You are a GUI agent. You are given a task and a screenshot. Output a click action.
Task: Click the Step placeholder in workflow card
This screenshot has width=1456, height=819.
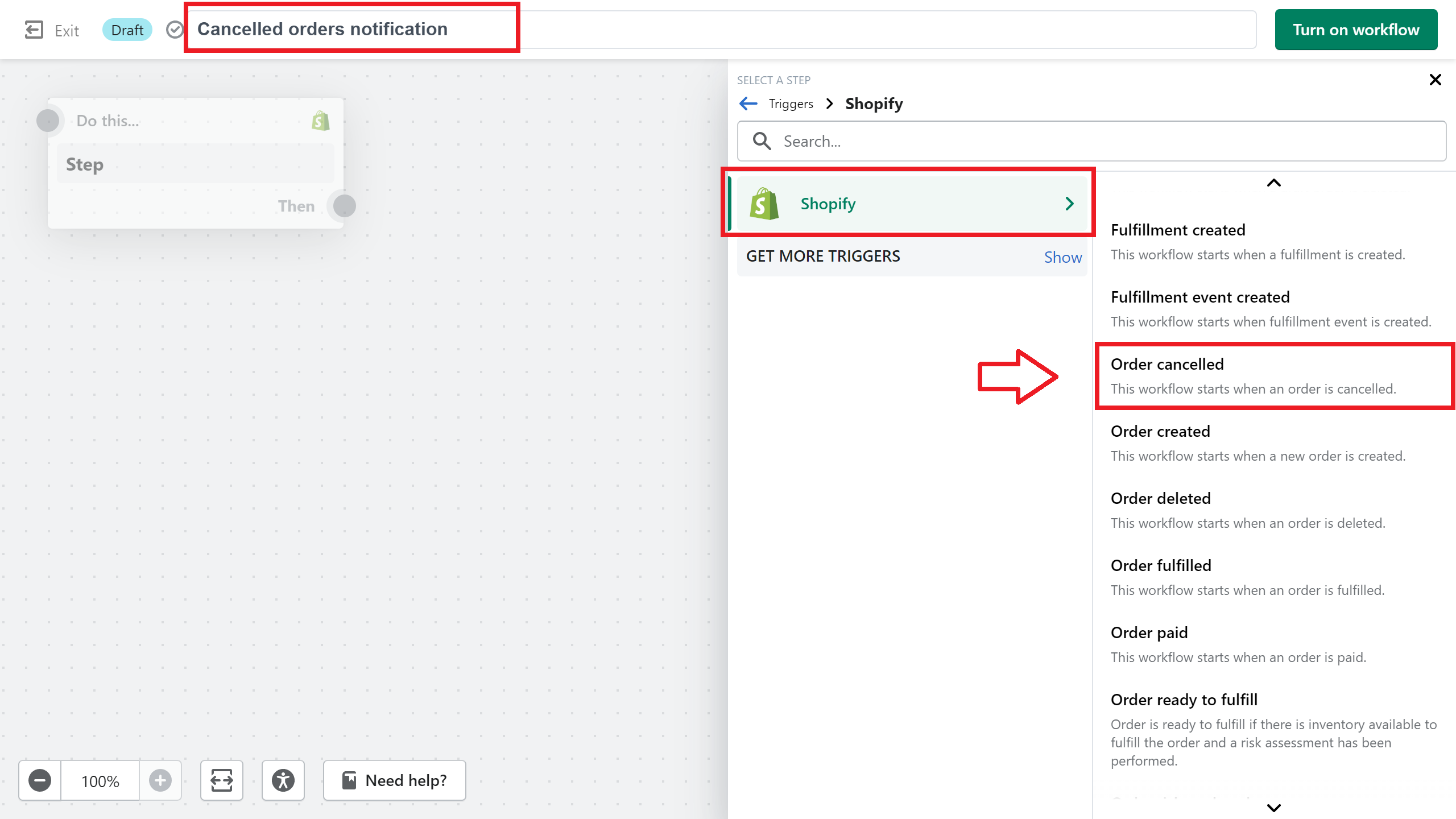[196, 164]
